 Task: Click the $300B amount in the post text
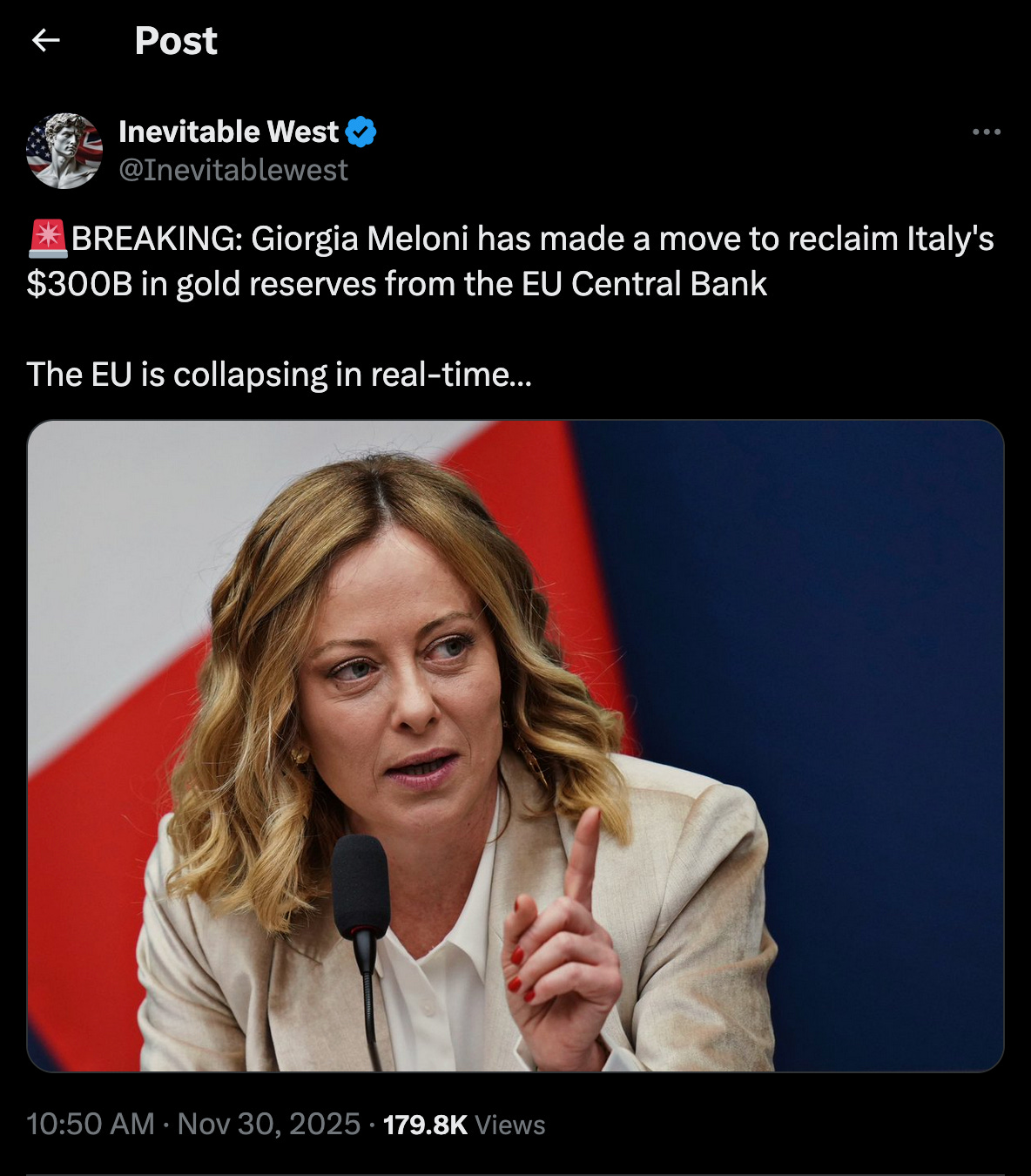click(79, 284)
